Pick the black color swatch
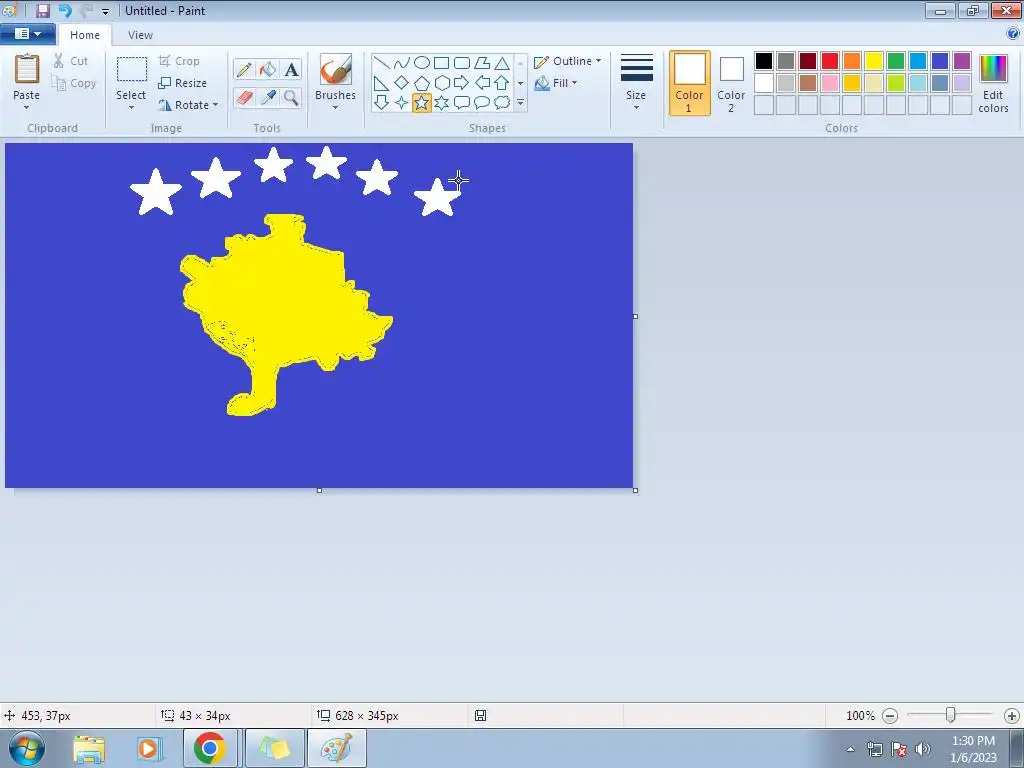1024x768 pixels. [x=763, y=61]
